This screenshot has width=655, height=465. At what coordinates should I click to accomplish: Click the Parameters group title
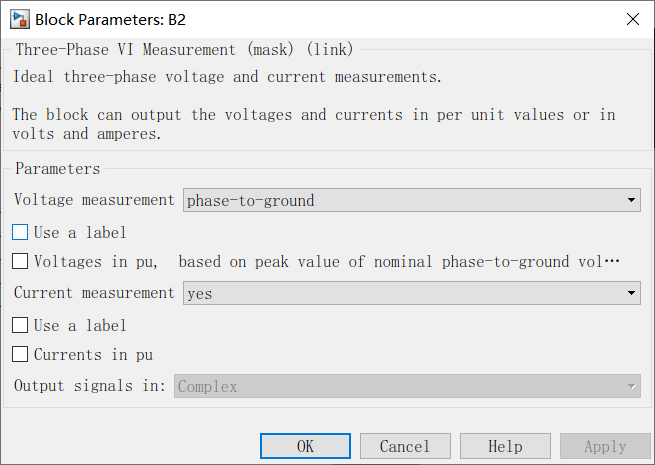point(58,168)
